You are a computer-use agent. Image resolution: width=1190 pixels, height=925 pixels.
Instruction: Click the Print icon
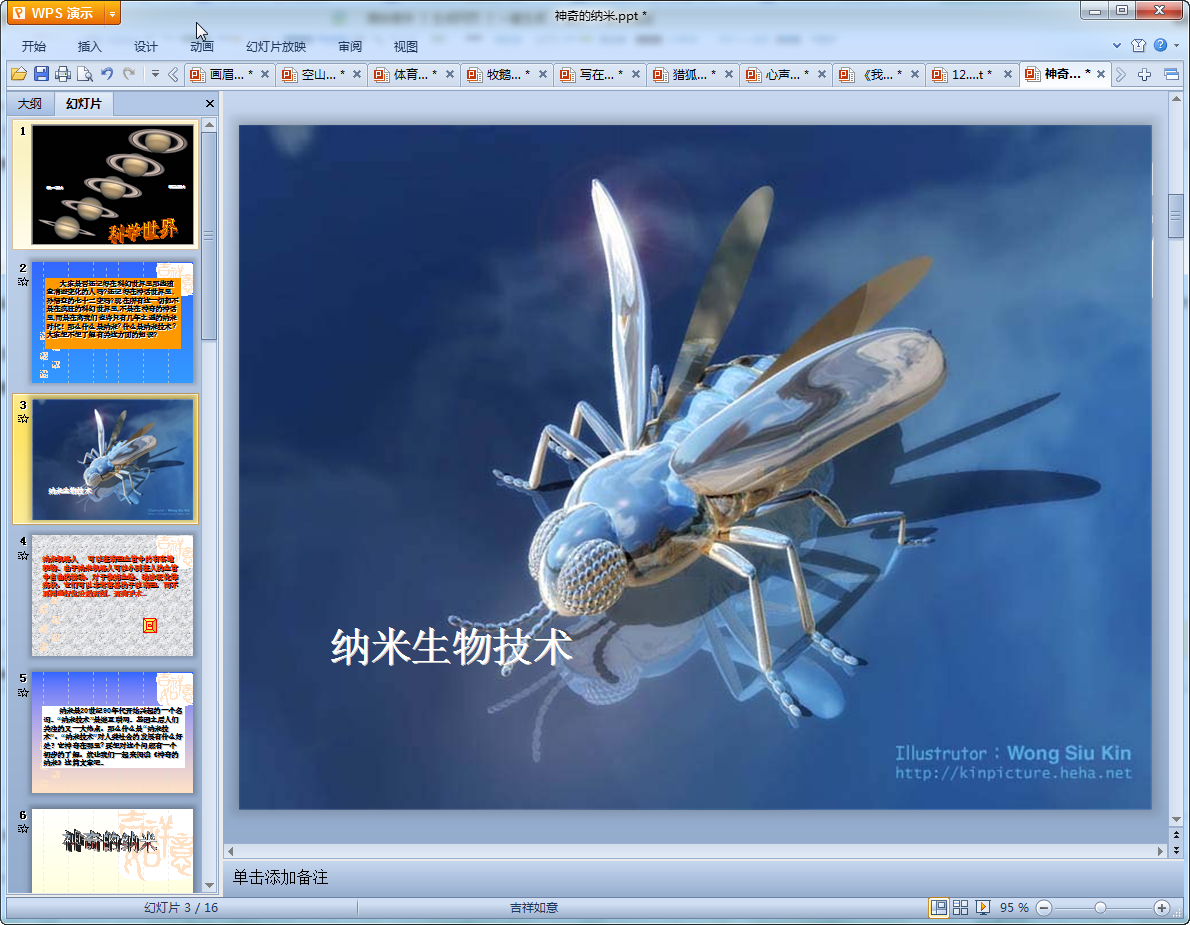63,74
